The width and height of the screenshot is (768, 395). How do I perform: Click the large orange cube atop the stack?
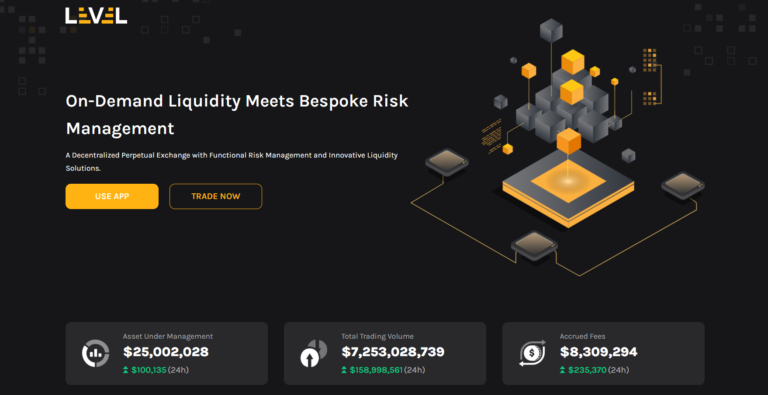click(x=573, y=61)
